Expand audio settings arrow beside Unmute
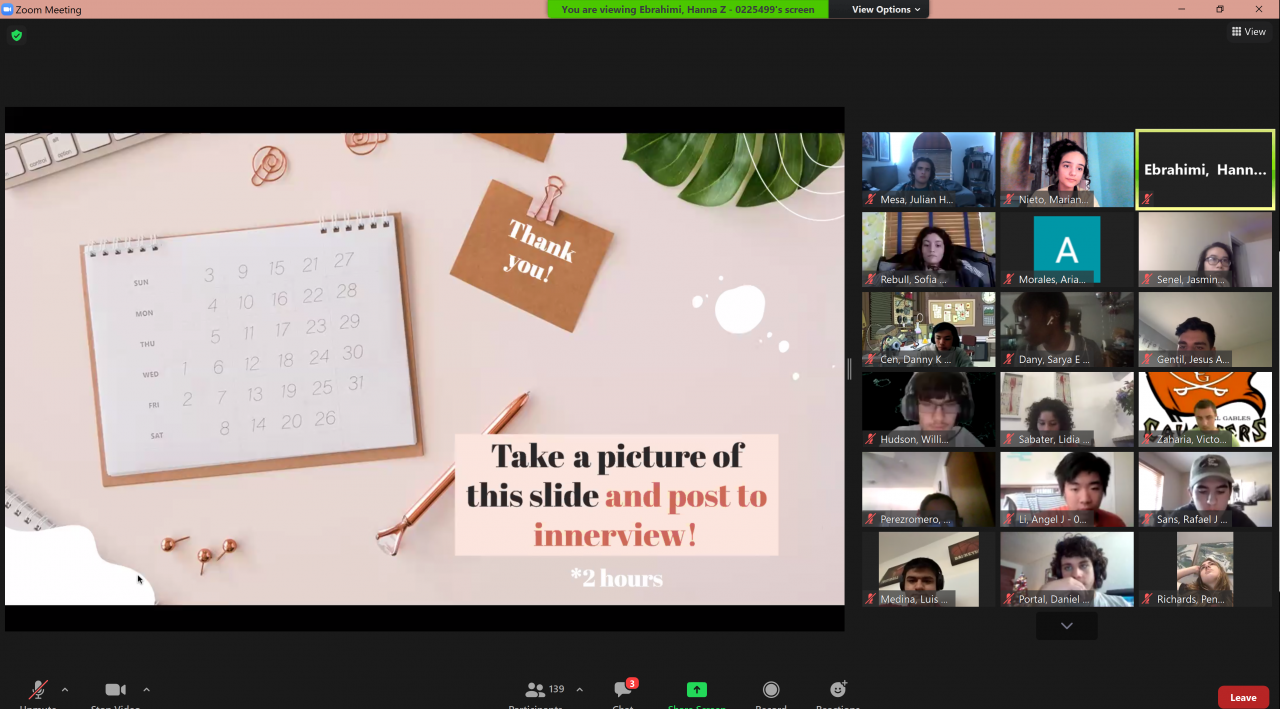The height and width of the screenshot is (709, 1280). coord(65,689)
